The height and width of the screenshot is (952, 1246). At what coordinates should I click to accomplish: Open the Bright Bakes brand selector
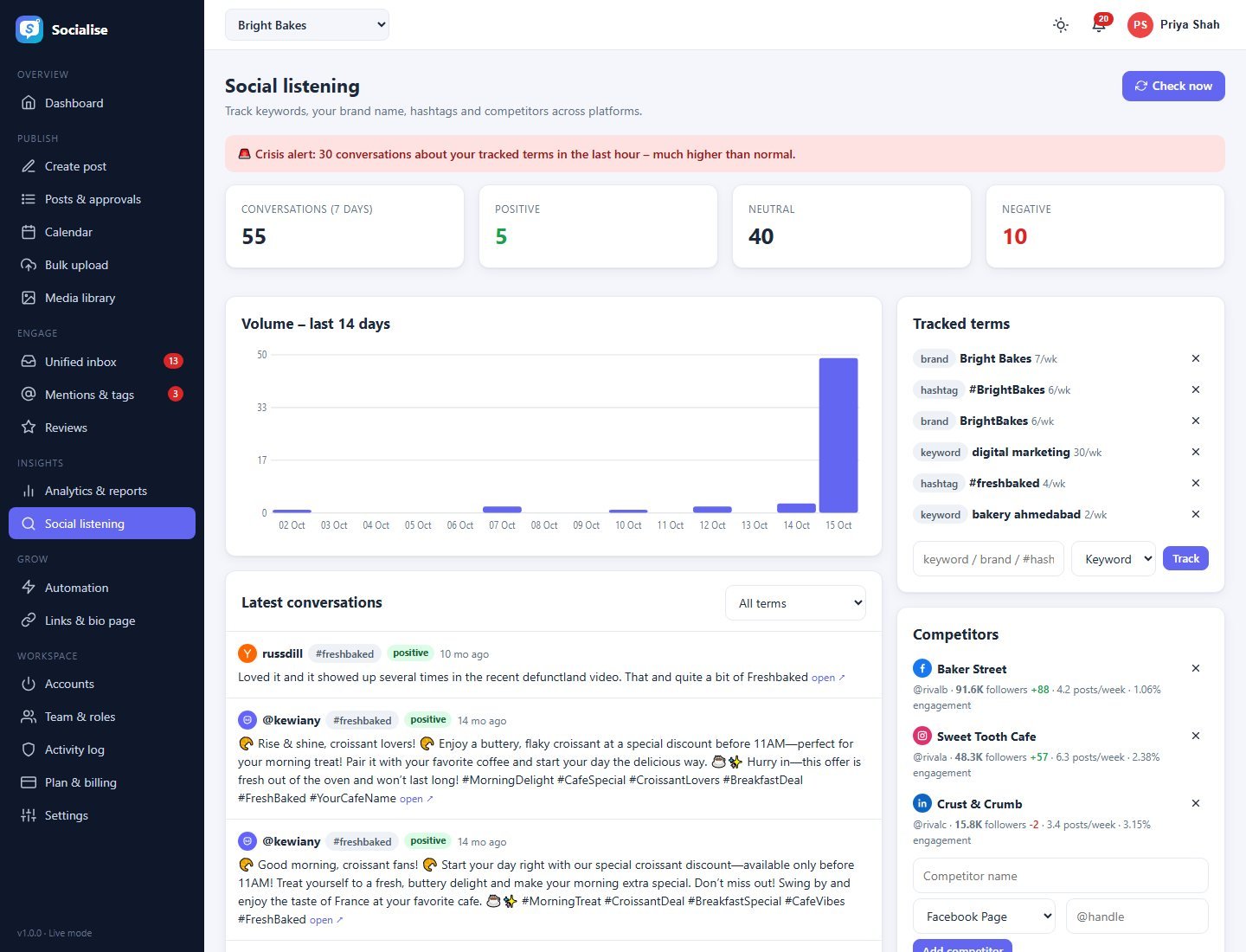(x=307, y=25)
